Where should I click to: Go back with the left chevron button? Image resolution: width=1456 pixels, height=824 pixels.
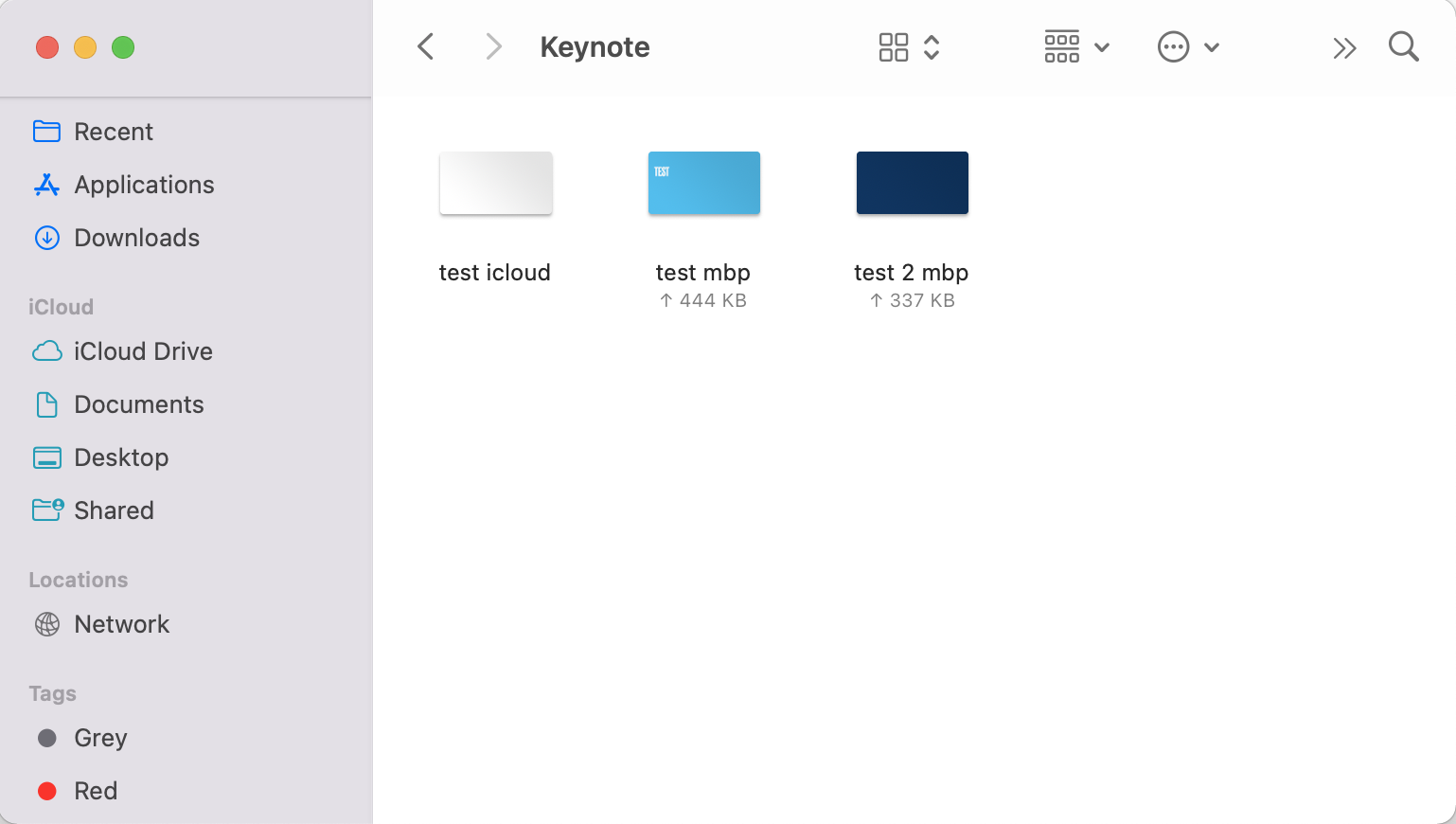[x=426, y=46]
